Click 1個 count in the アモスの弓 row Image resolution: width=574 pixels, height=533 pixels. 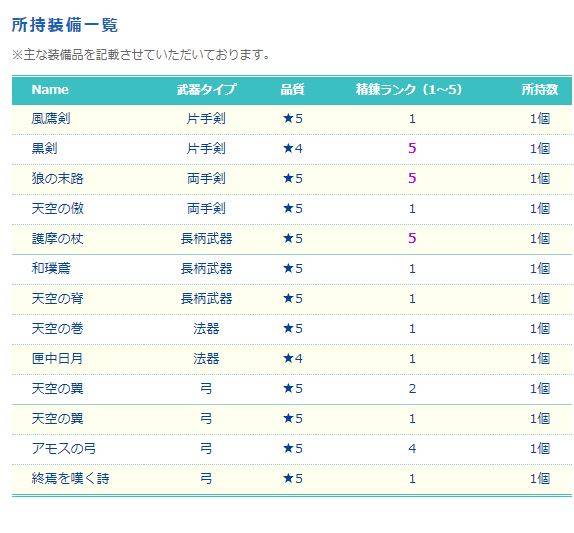540,449
